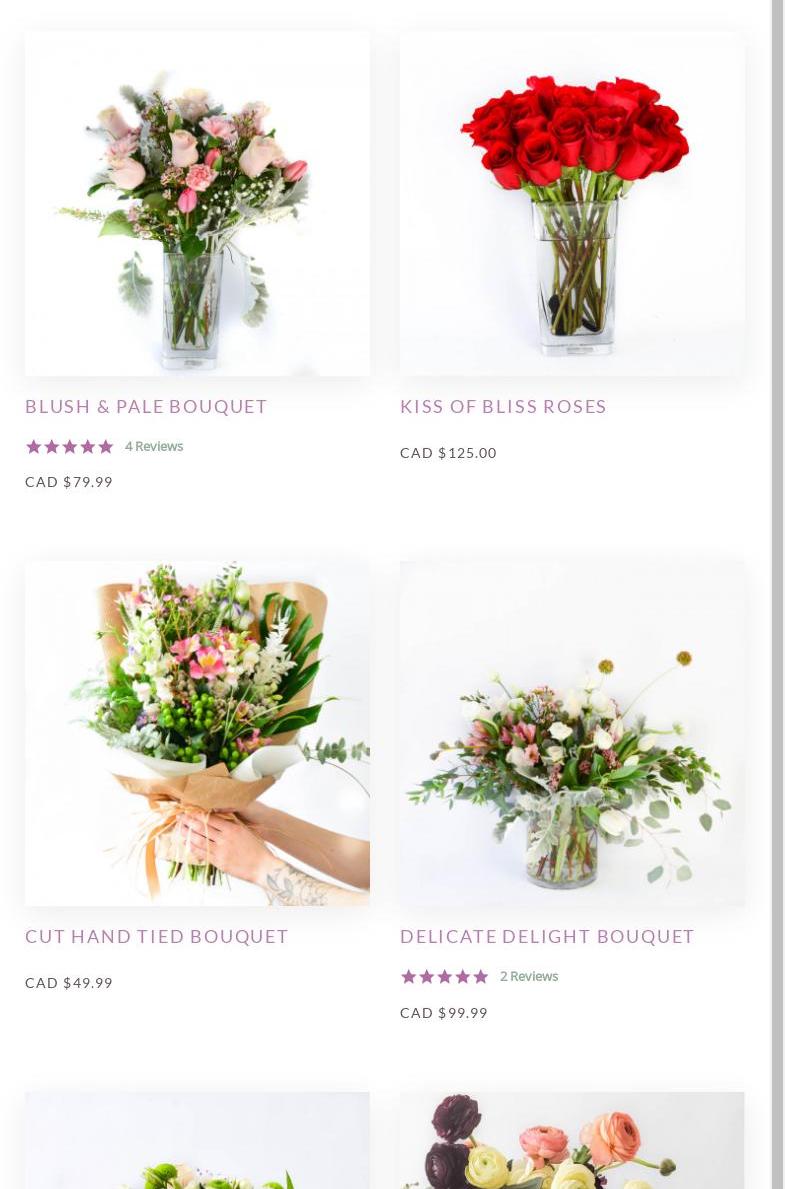Open the 2 Reviews link
This screenshot has width=785, height=1189.
point(529,976)
